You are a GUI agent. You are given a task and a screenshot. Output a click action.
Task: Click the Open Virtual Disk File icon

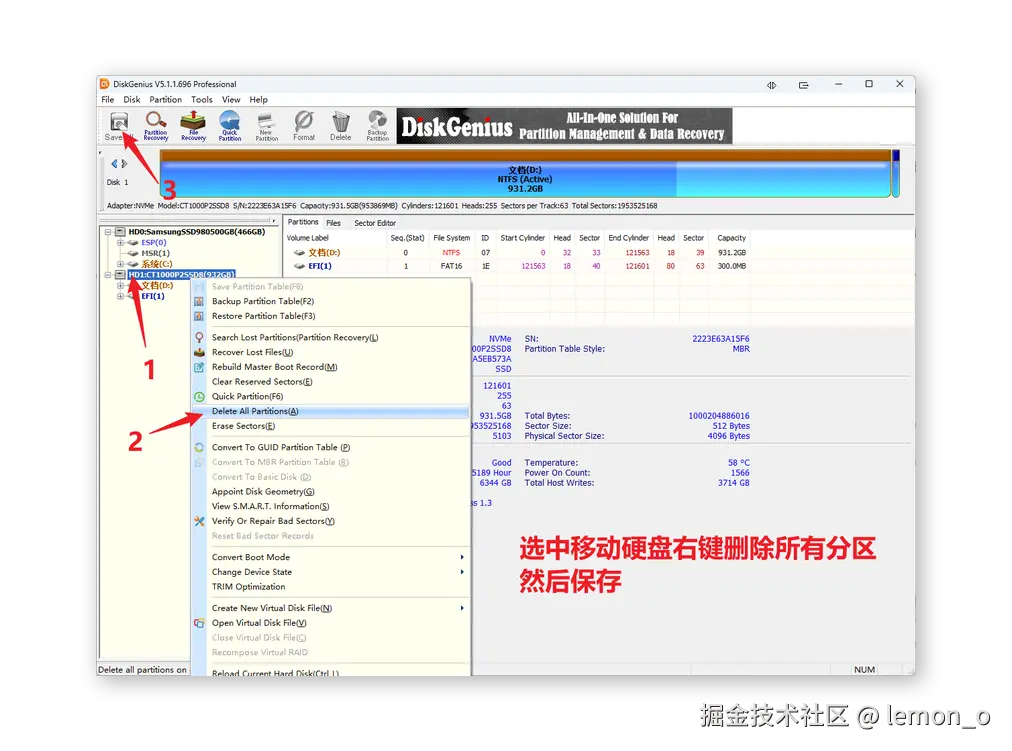199,623
